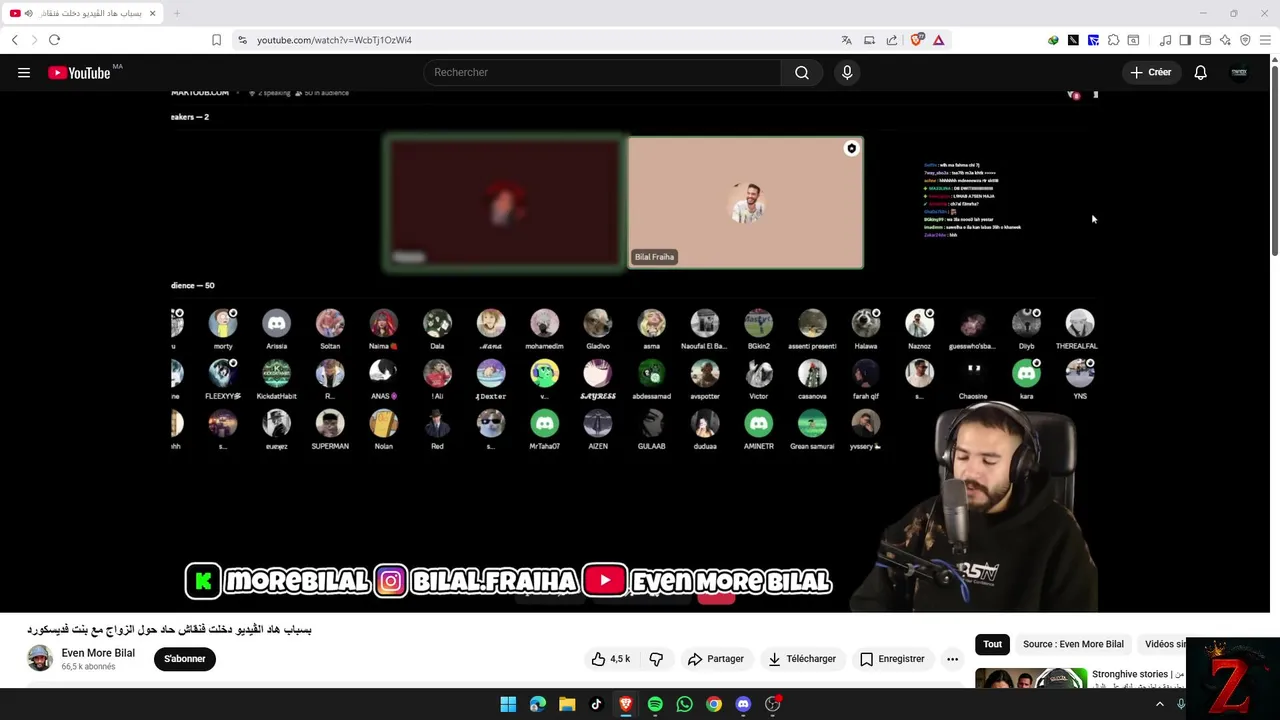Click the YouTube search magnifier button
The width and height of the screenshot is (1280, 720).
click(x=802, y=72)
